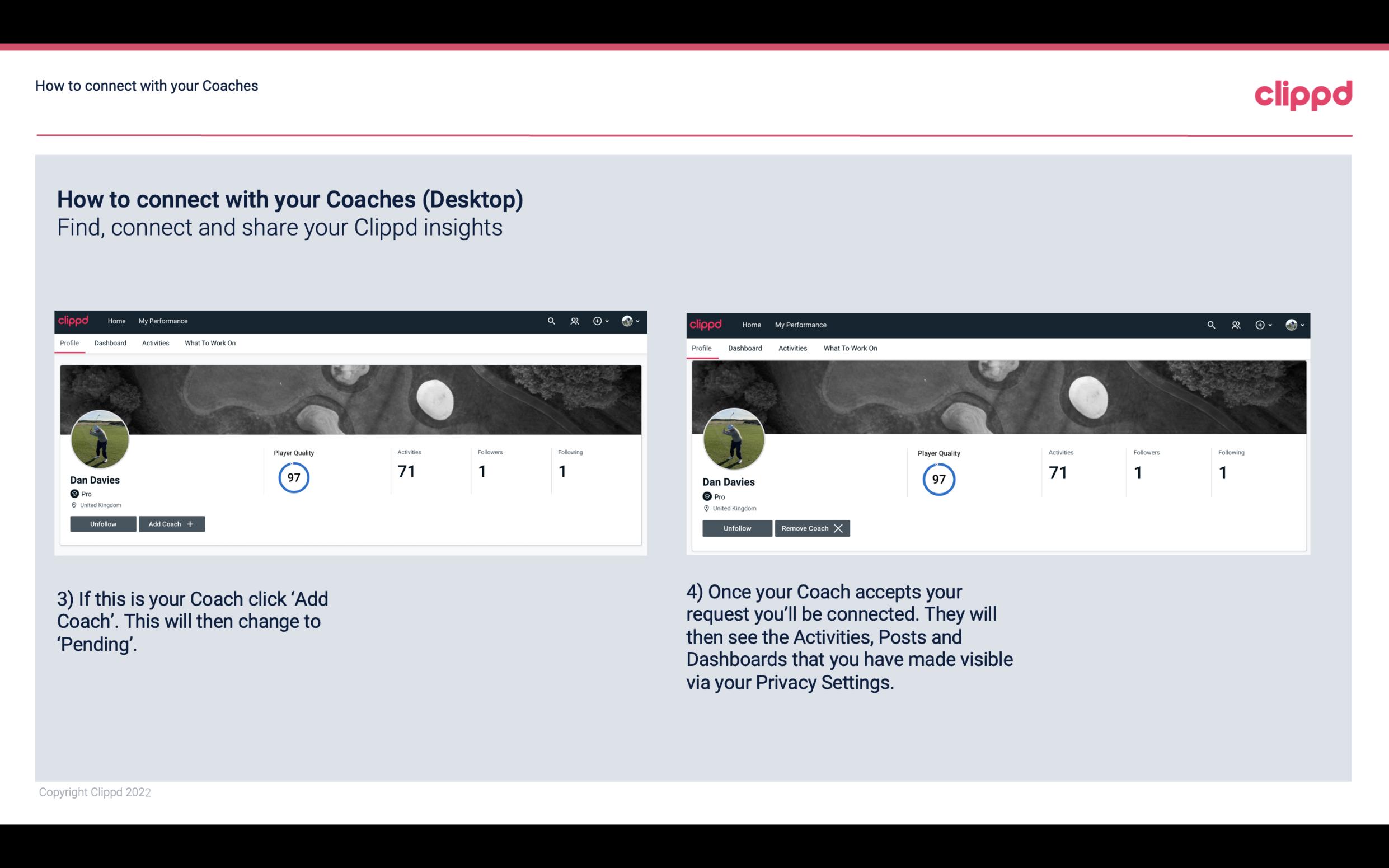Viewport: 1389px width, 868px height.
Task: Select 'Activities' tab on right screenshot
Action: click(792, 348)
